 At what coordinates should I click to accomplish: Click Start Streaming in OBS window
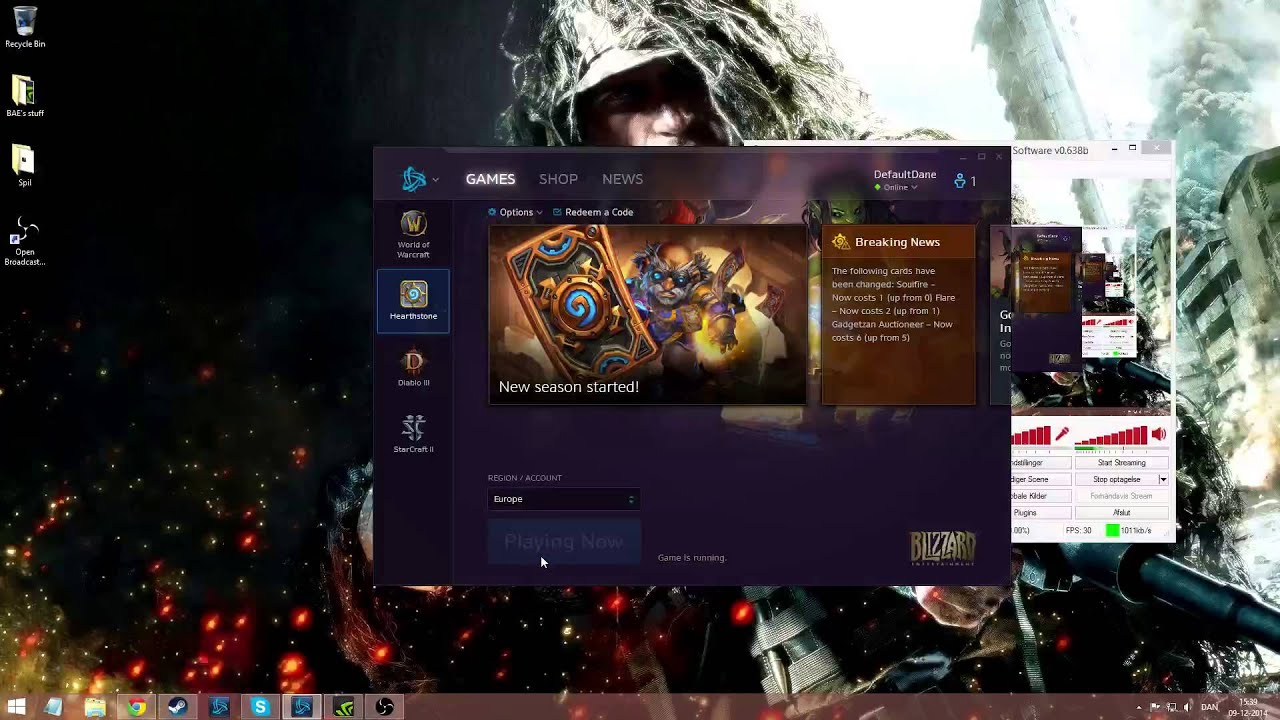pyautogui.click(x=1121, y=463)
